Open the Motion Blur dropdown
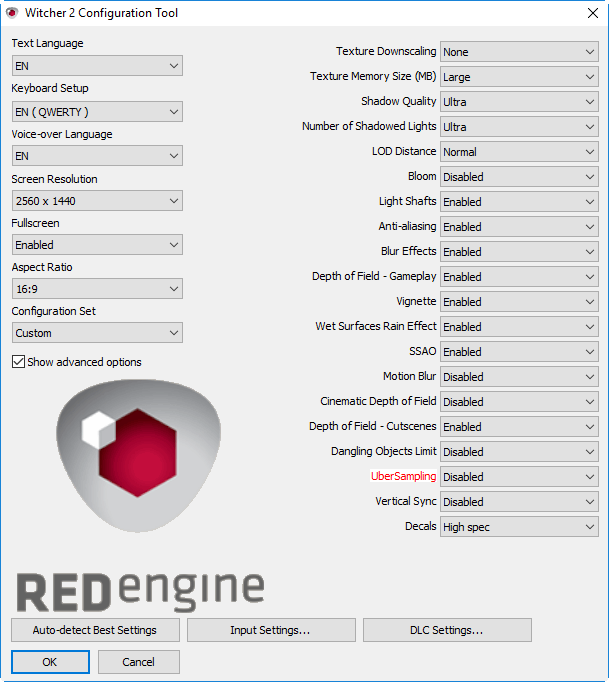 519,377
